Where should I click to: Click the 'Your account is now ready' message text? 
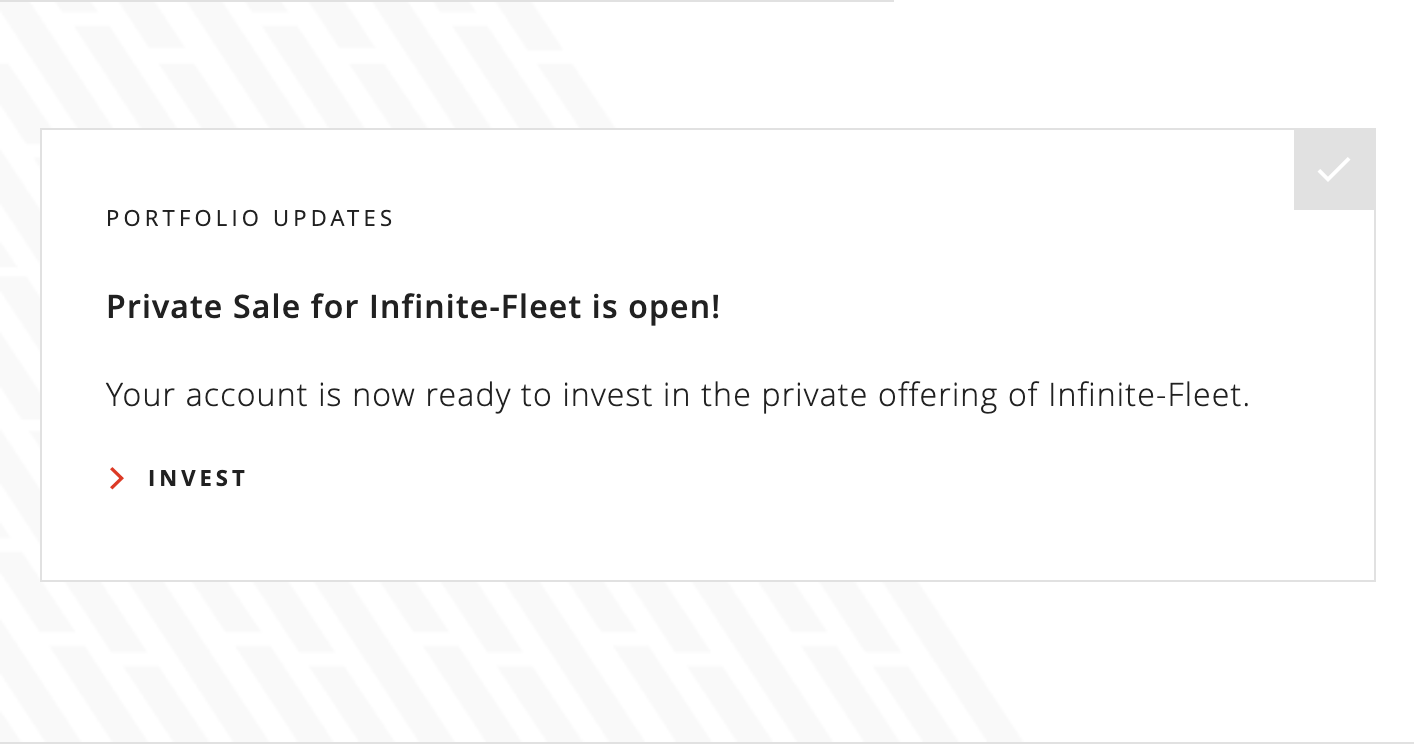(x=677, y=395)
